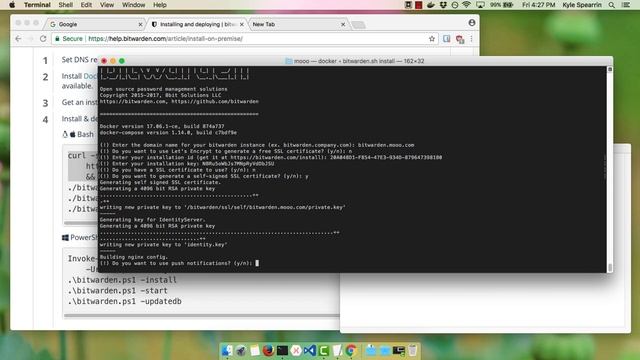Click the horizontal scrollbar under PowerShell code

point(202,316)
